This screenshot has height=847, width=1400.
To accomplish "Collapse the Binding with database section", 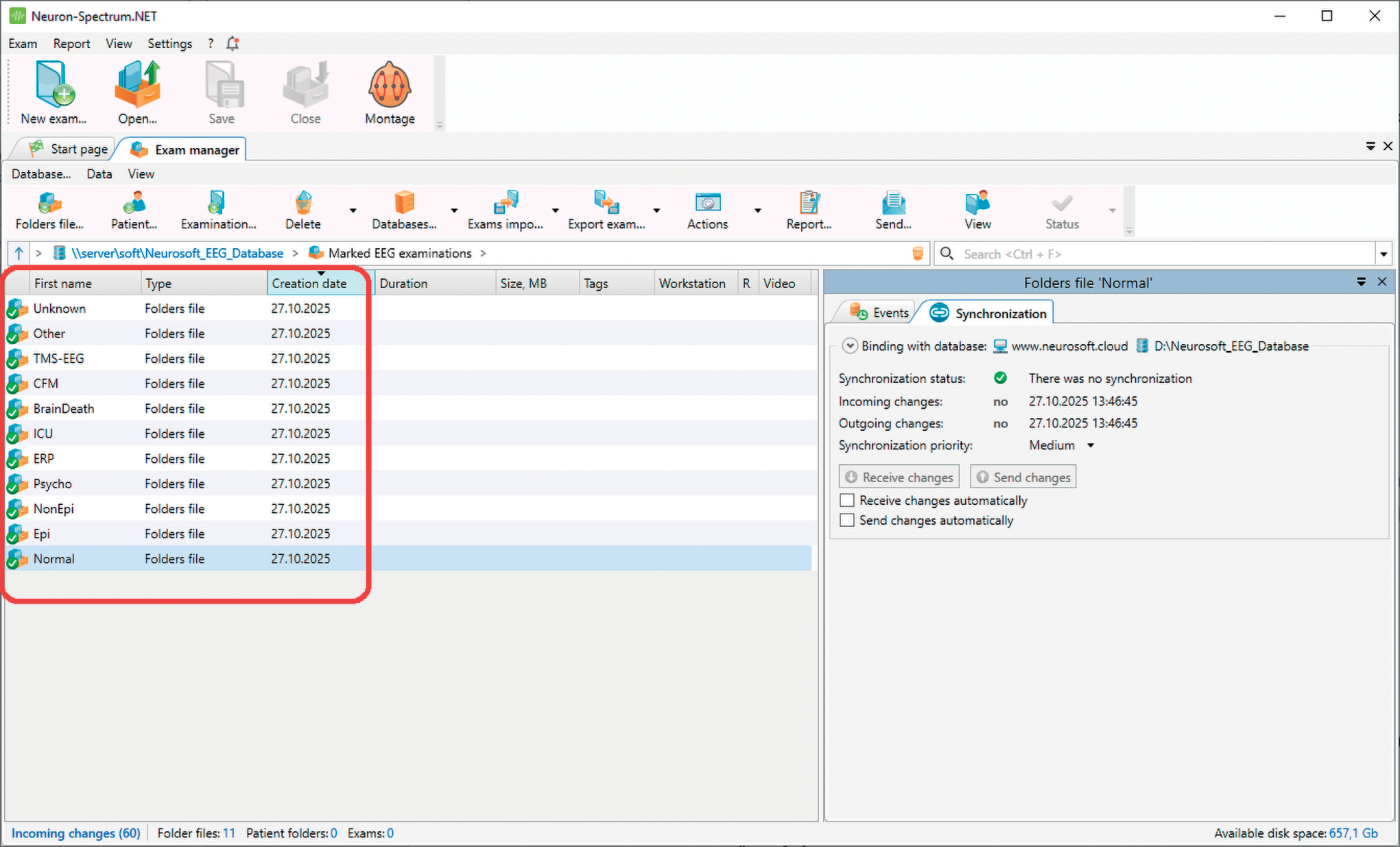I will (x=850, y=346).
